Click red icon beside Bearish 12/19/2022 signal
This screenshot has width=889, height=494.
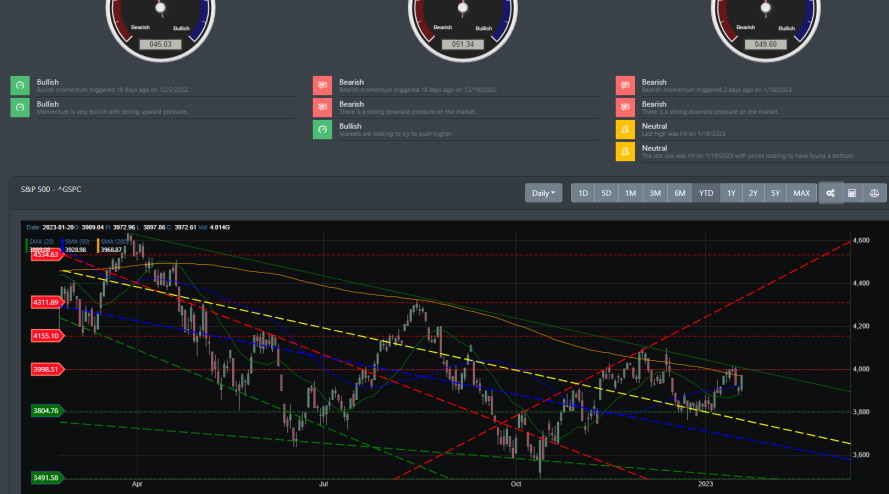[322, 85]
